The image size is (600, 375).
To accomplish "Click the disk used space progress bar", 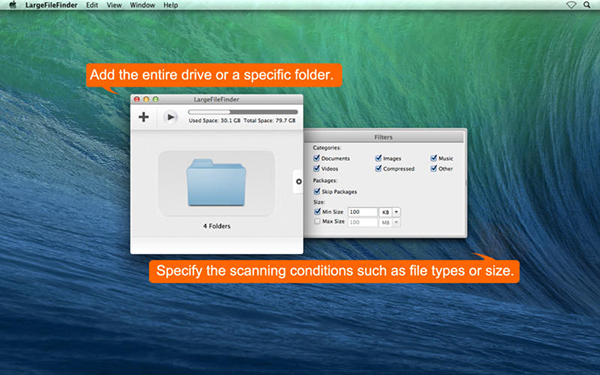I will pyautogui.click(x=243, y=112).
